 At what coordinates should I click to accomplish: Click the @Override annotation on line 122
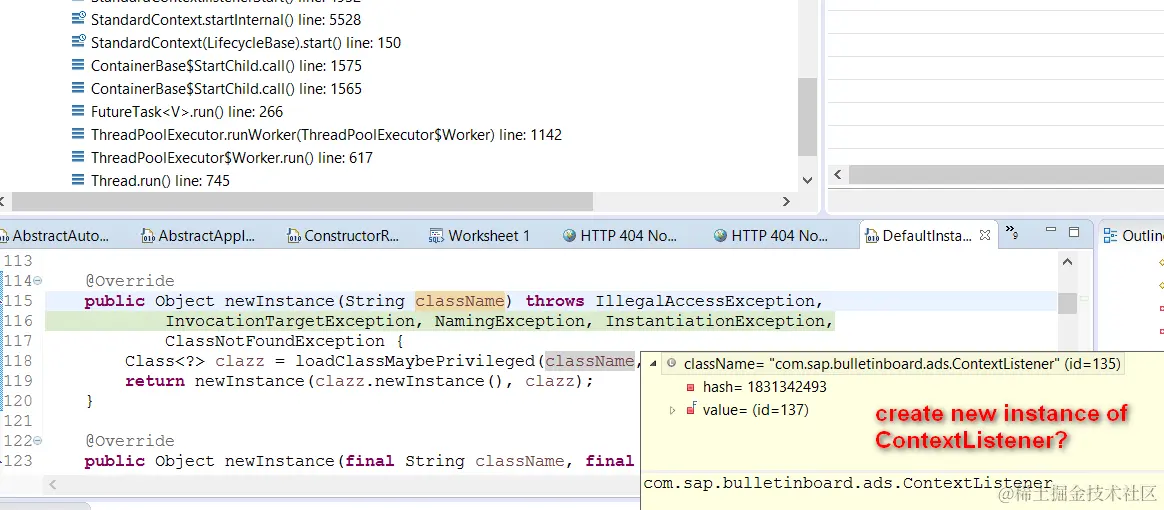pos(130,441)
